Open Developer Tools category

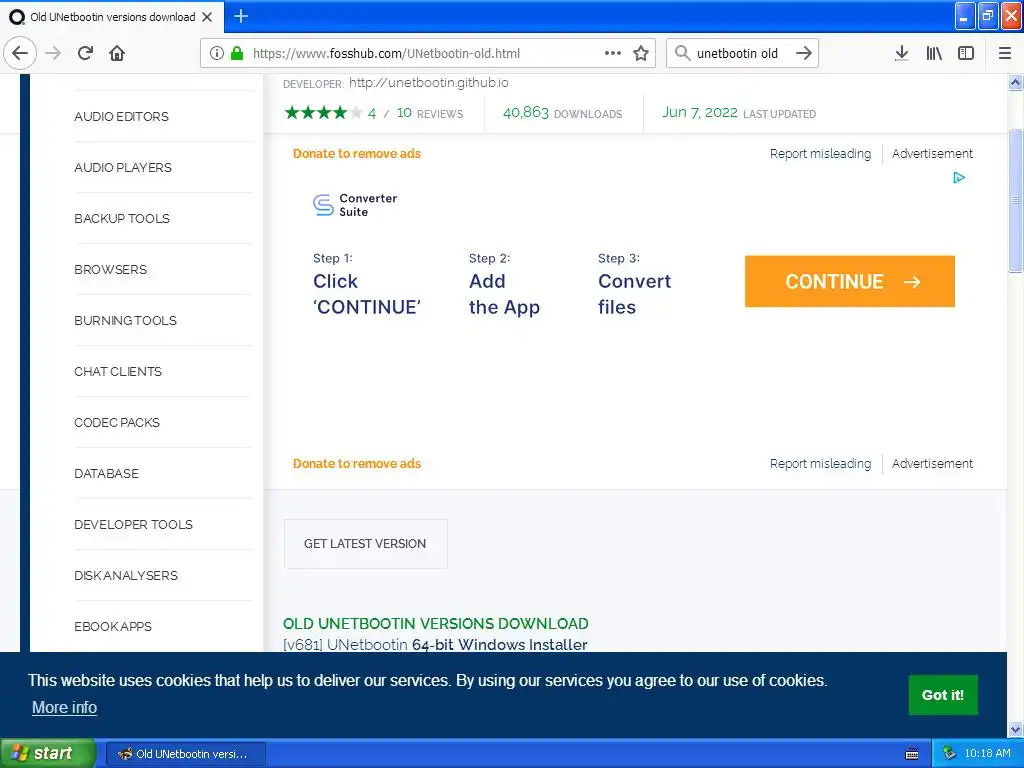pyautogui.click(x=133, y=524)
